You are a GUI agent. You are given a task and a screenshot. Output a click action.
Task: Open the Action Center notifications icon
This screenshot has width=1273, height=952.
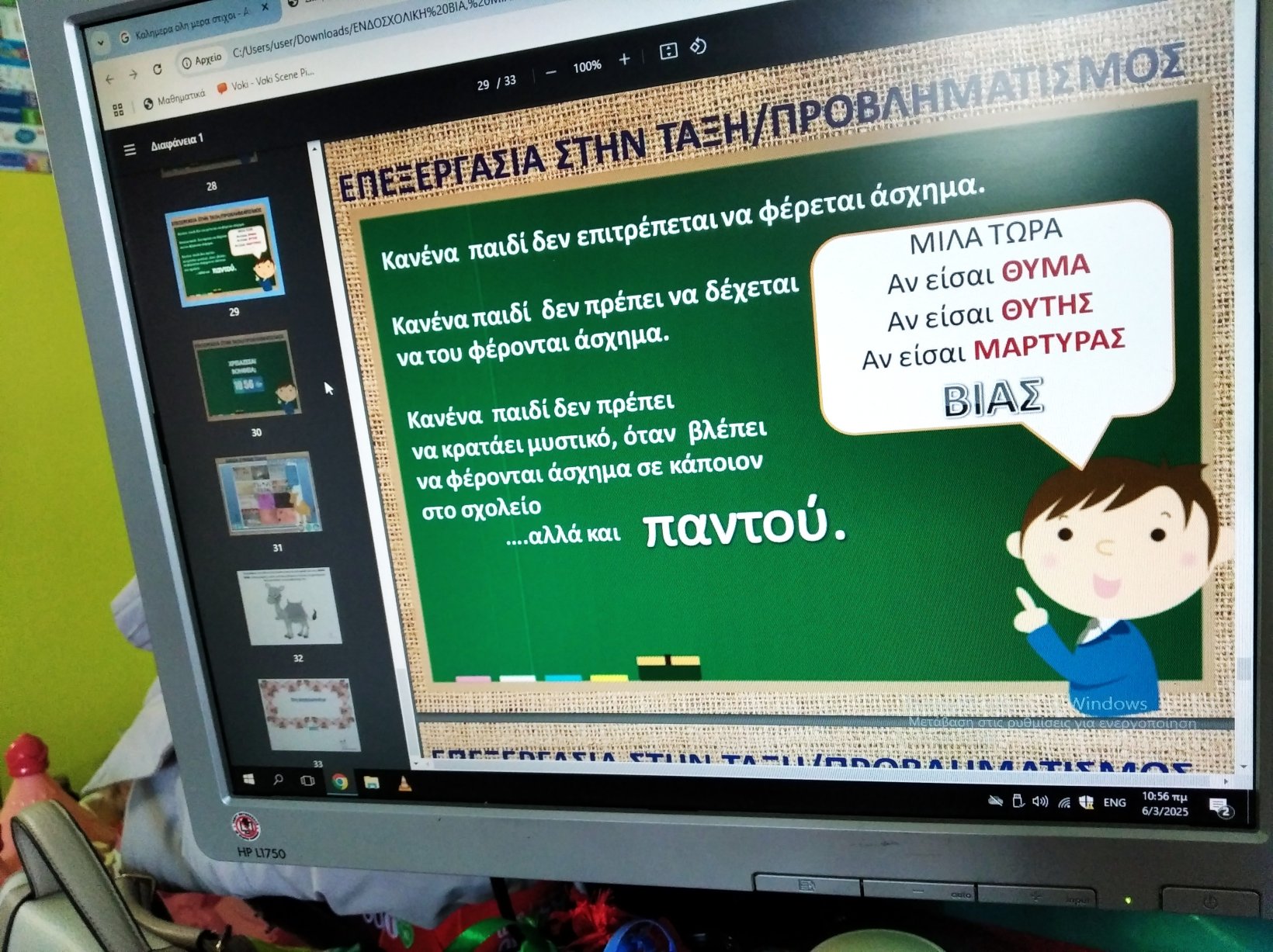point(1220,808)
